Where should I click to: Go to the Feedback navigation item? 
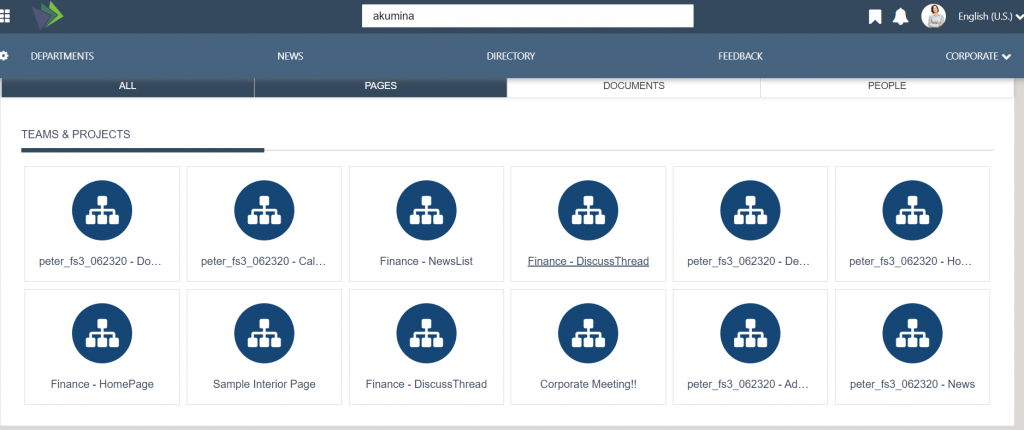coord(740,56)
